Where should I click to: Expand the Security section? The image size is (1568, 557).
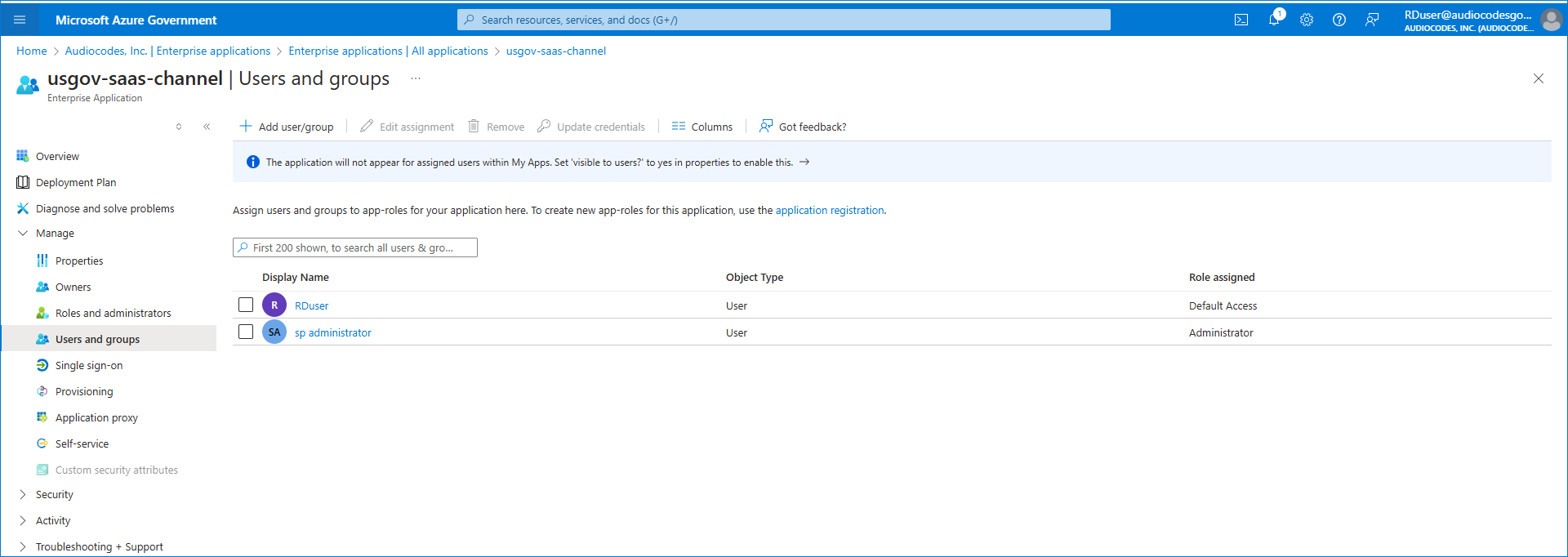[x=23, y=494]
